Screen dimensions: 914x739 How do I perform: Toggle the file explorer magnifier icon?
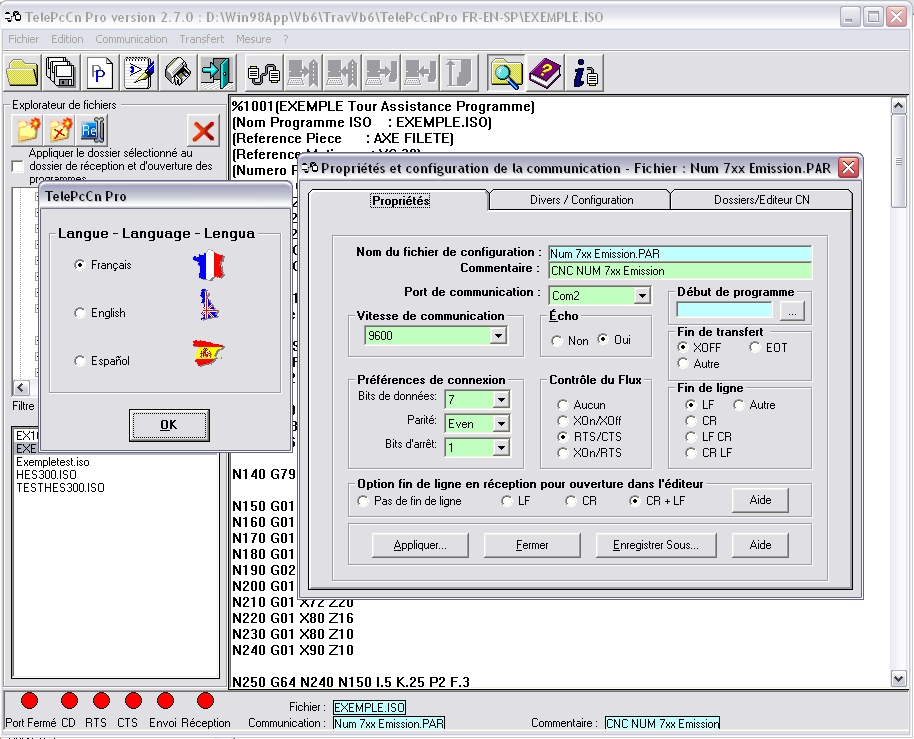point(505,73)
